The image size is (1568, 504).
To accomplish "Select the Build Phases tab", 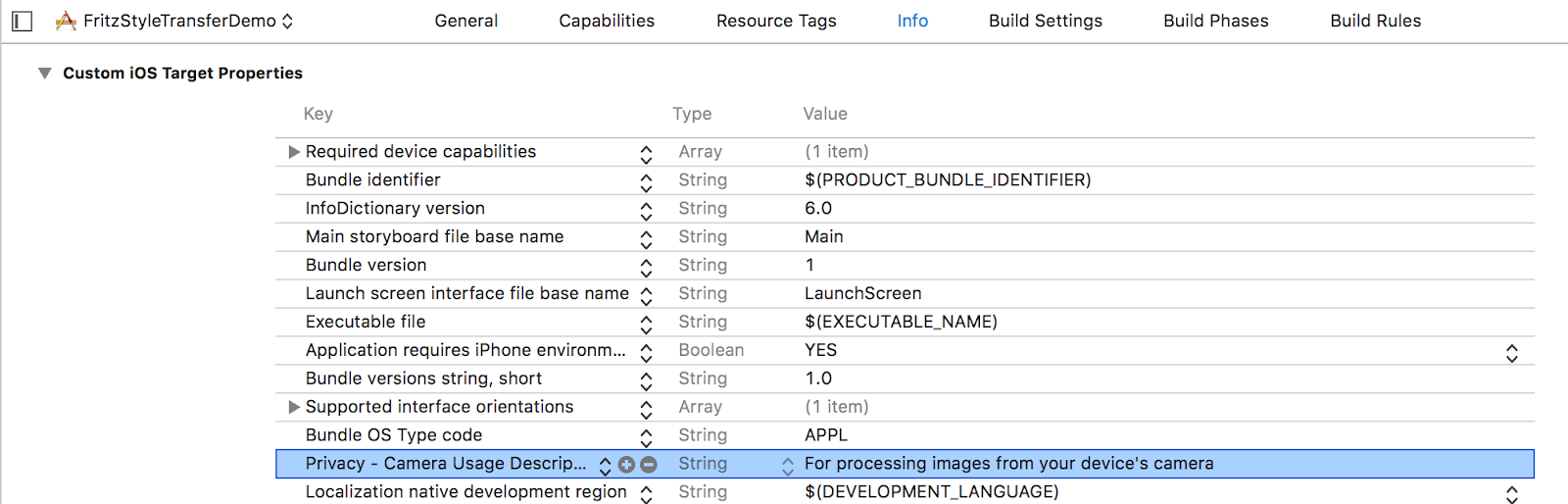I will [1215, 21].
